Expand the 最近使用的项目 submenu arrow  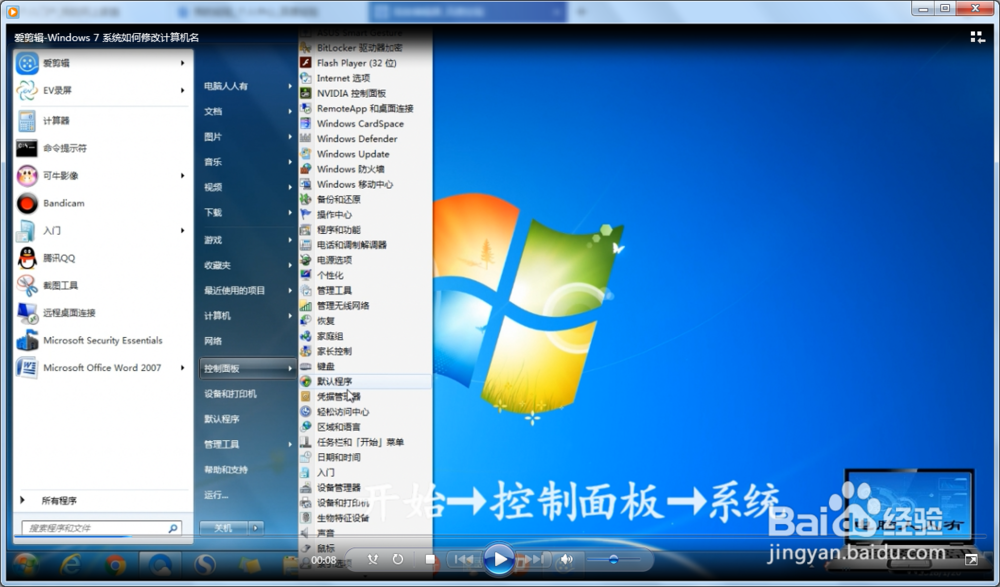coord(290,290)
